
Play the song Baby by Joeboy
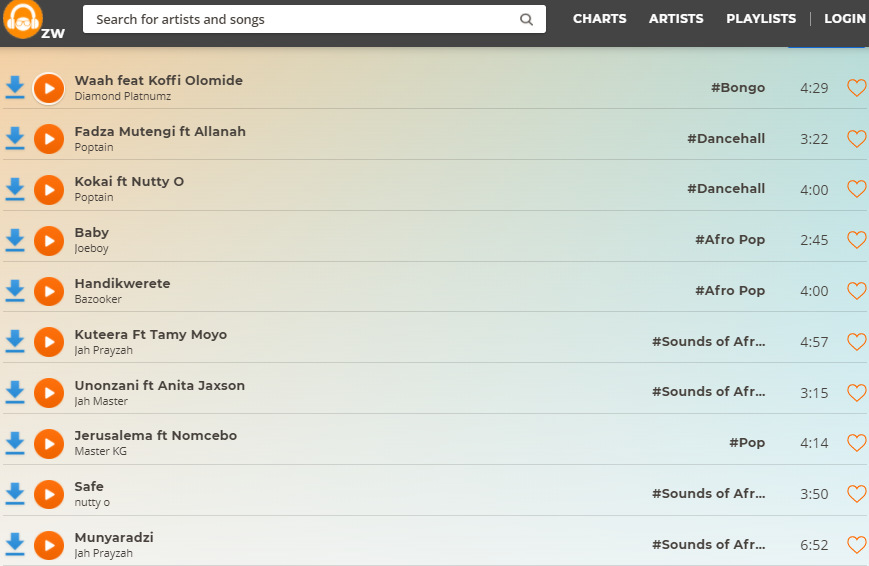coord(49,240)
